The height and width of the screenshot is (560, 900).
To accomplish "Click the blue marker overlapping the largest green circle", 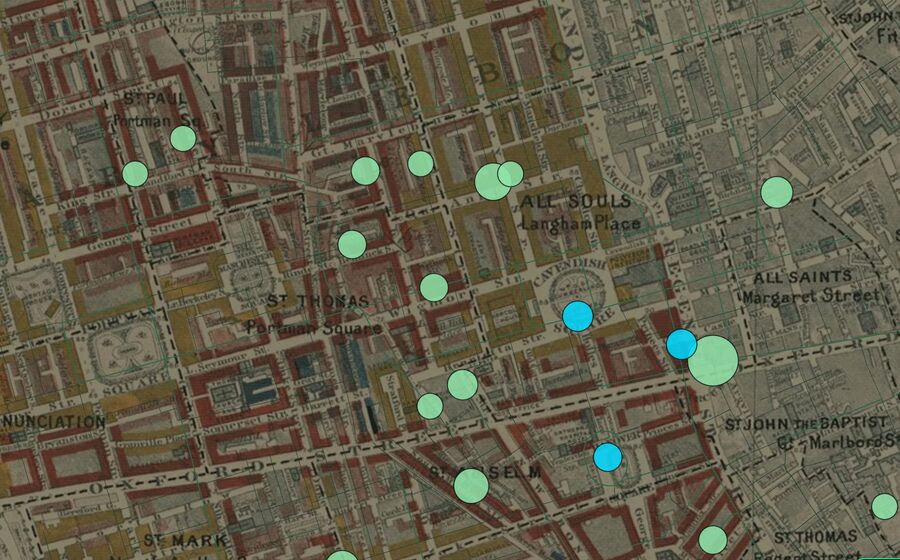I will tap(681, 344).
